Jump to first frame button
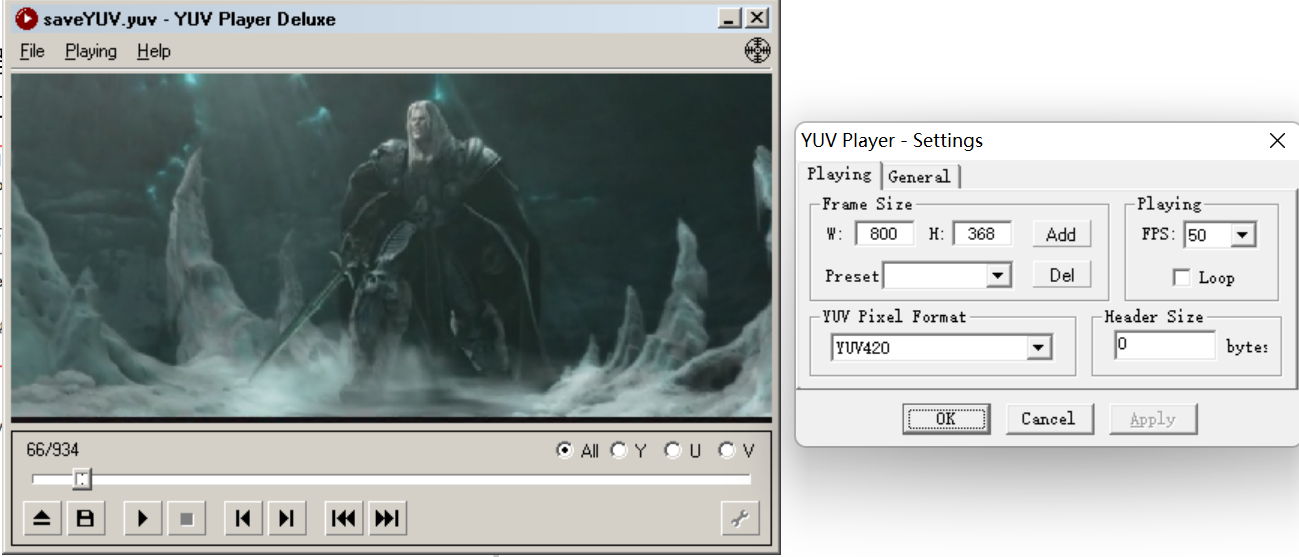Viewport: 1299px width, 557px height. (x=343, y=518)
